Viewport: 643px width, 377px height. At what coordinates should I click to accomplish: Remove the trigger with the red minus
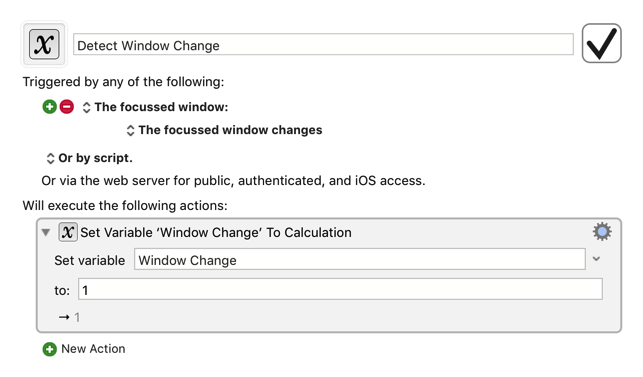67,107
